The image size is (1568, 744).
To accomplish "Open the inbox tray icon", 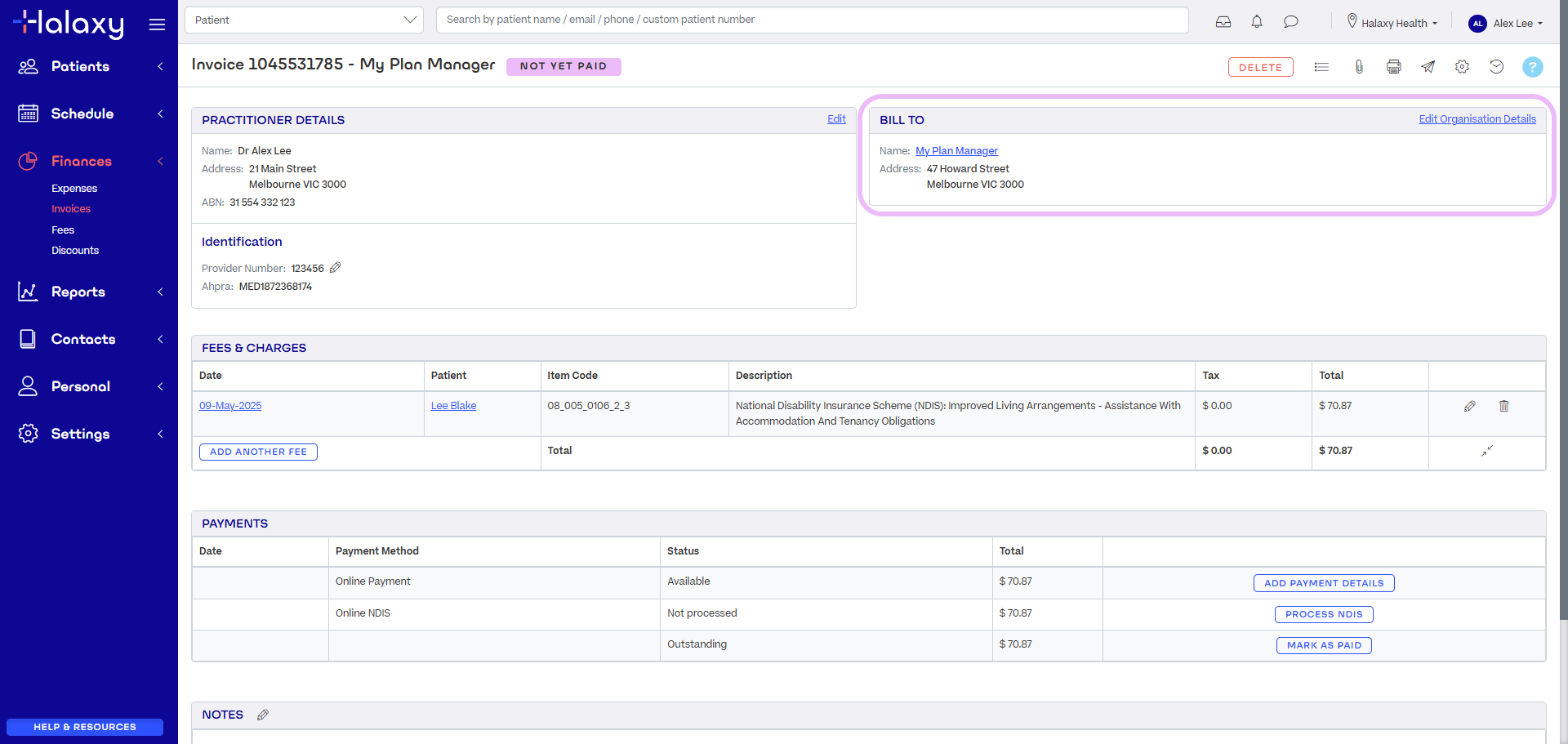I will pyautogui.click(x=1223, y=22).
